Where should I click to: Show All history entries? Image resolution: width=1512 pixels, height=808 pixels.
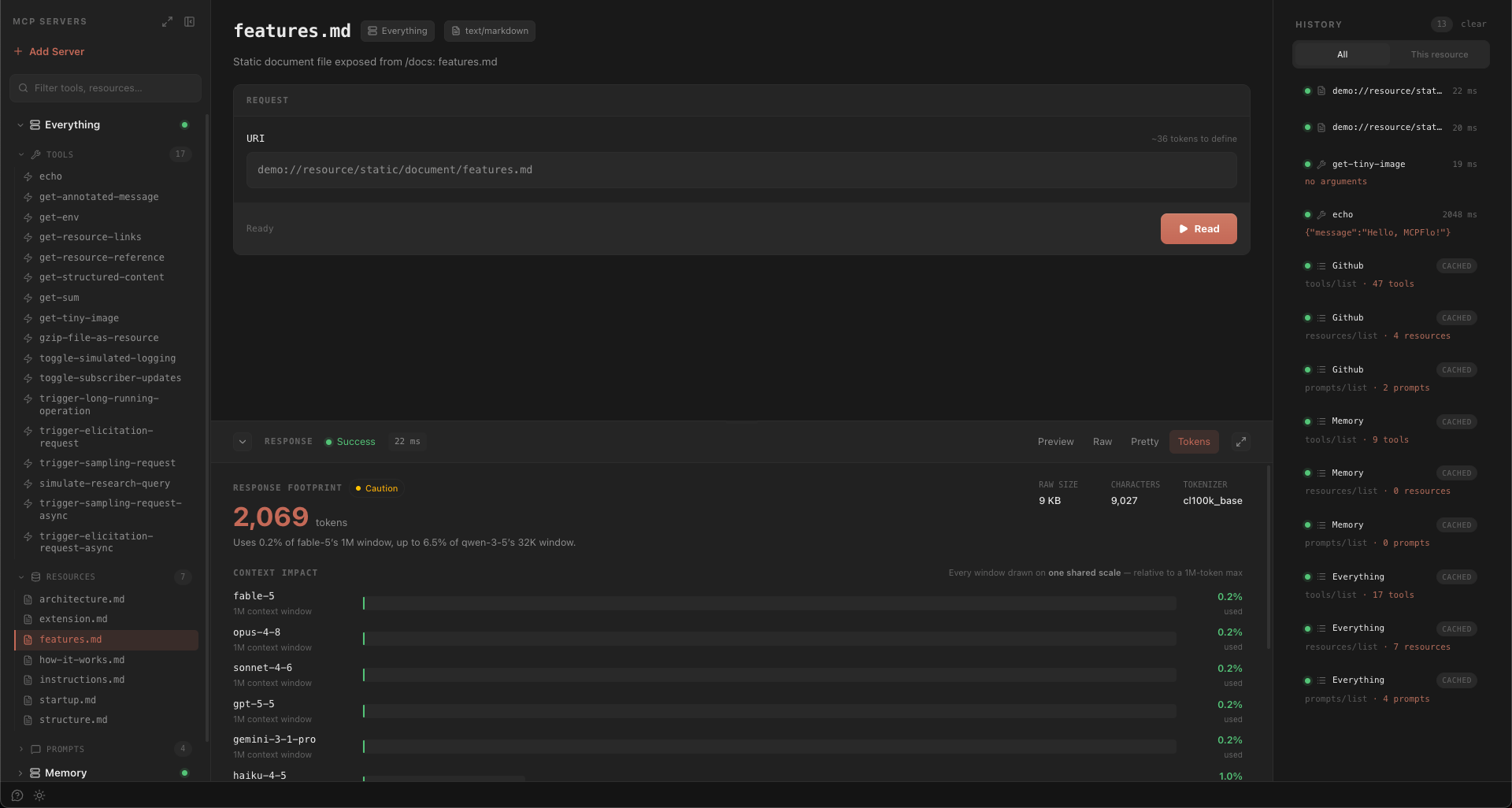pyautogui.click(x=1342, y=54)
